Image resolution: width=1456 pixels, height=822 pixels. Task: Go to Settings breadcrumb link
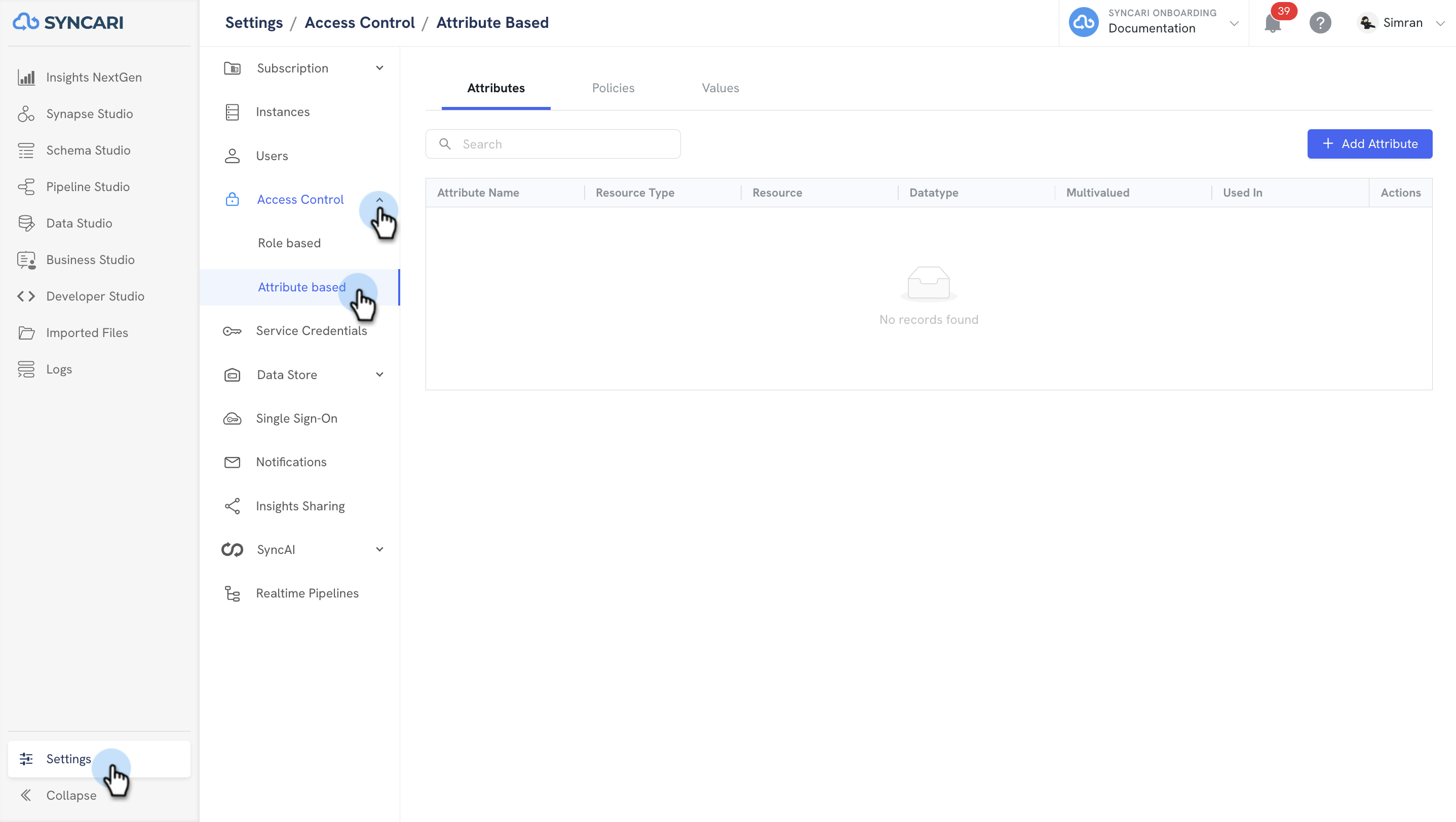254,23
